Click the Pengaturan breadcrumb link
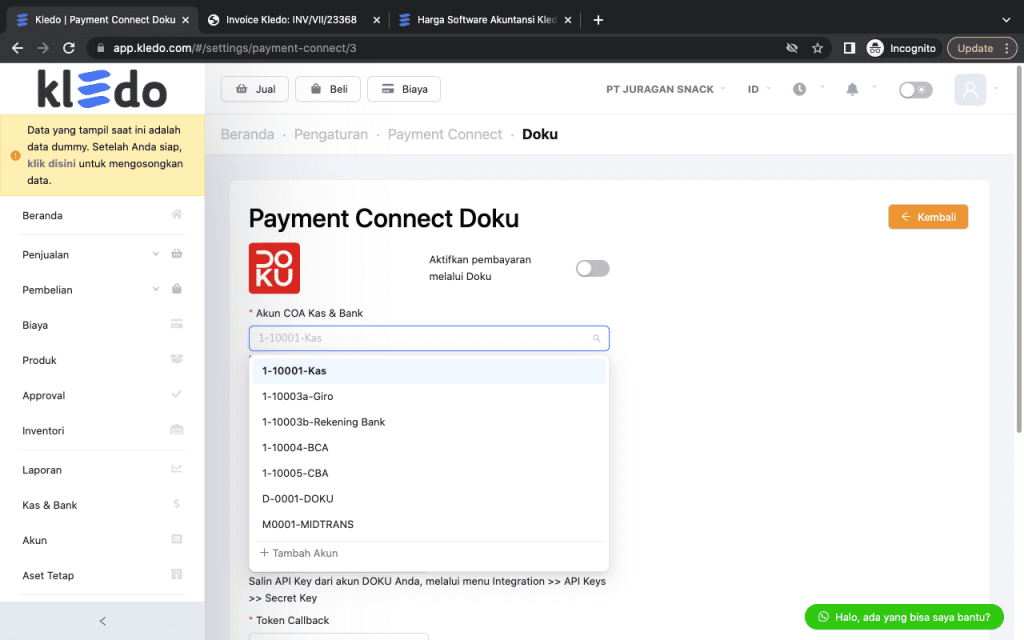This screenshot has height=640, width=1024. [330, 134]
